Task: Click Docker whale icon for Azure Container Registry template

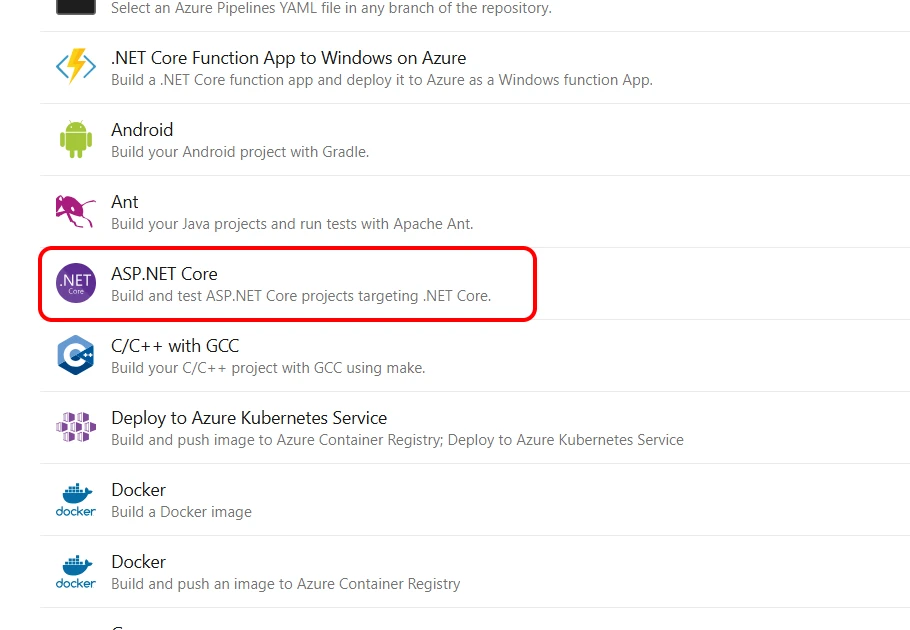Action: pos(75,571)
